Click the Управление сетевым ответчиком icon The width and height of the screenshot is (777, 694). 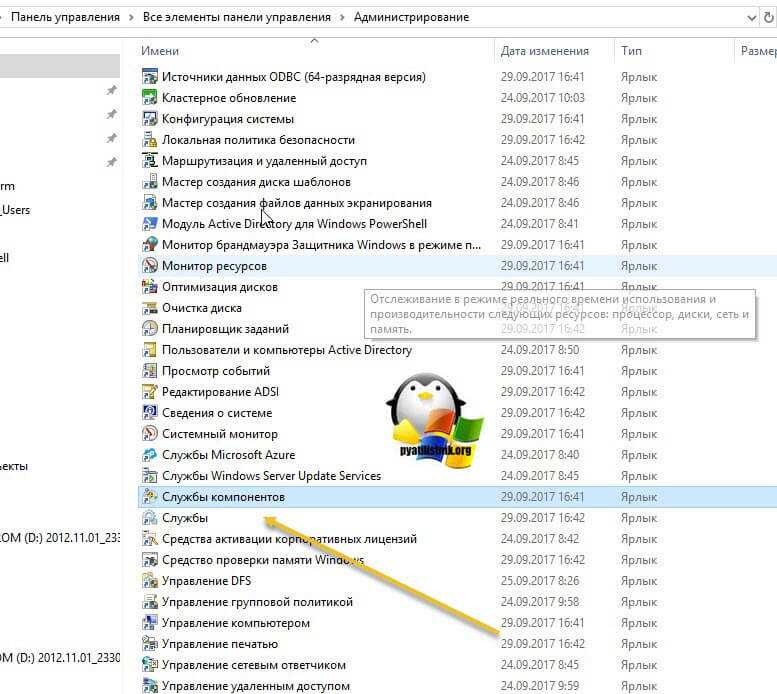click(150, 664)
